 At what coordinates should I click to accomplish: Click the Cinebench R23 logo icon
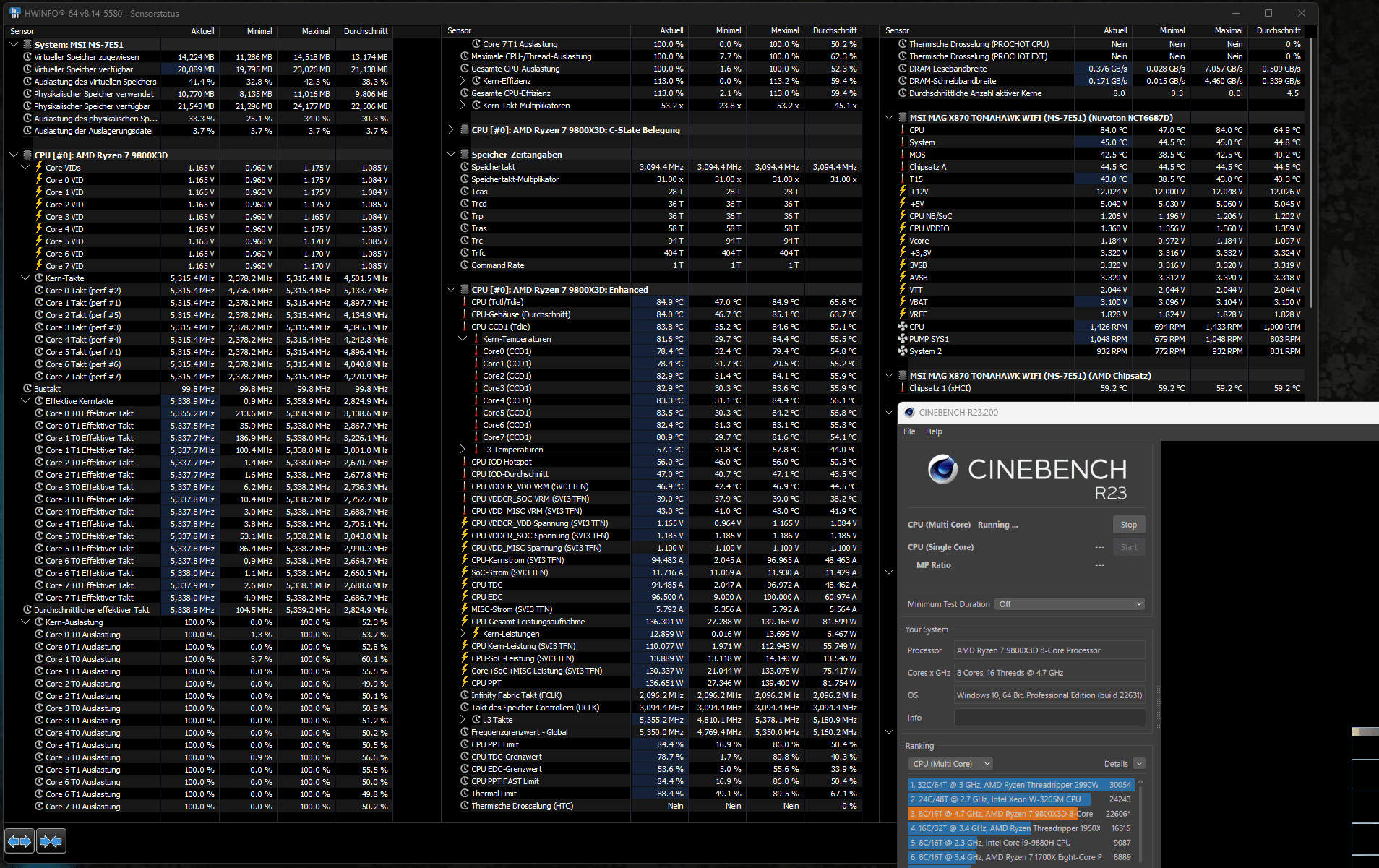[943, 470]
